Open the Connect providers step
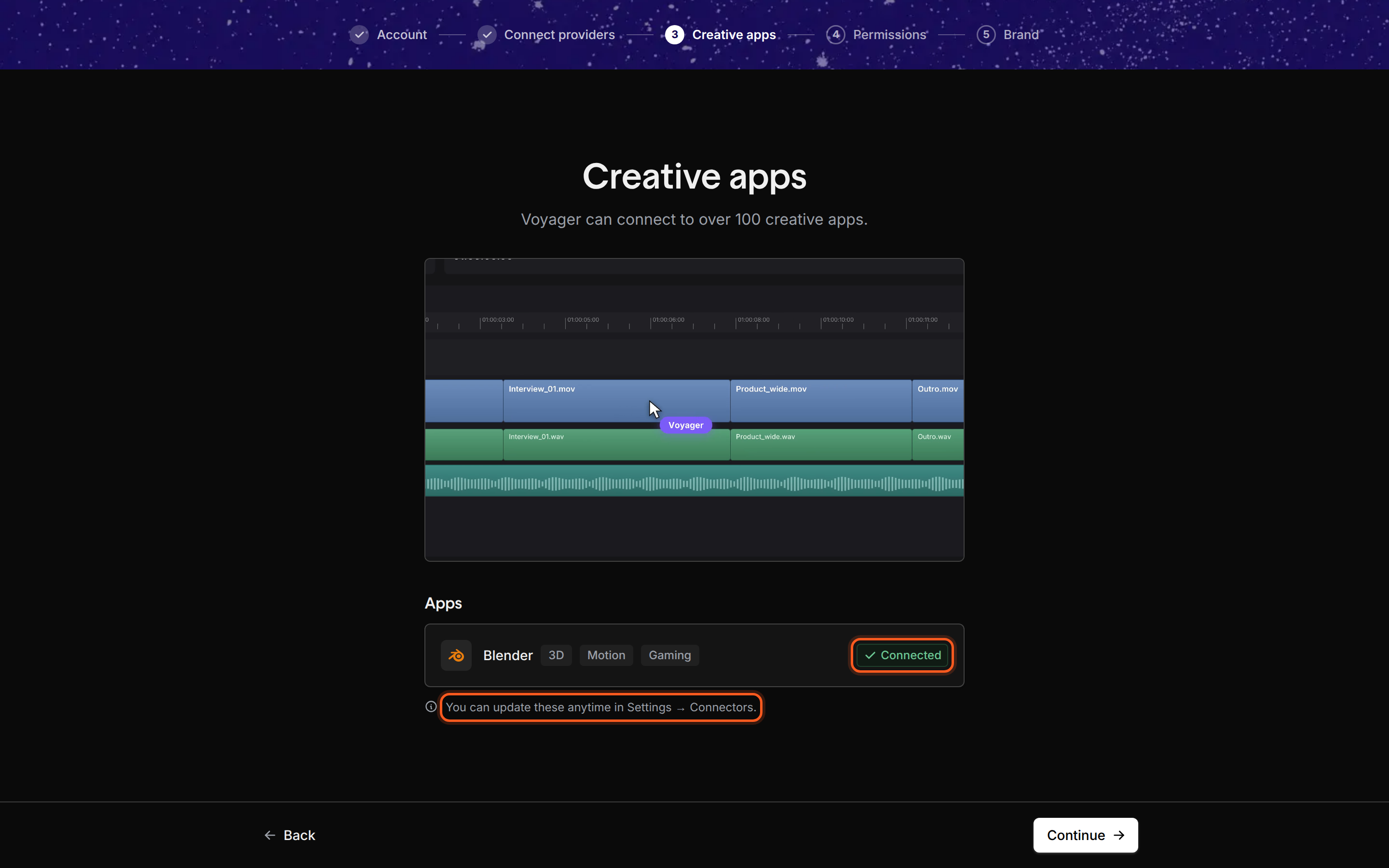The image size is (1389, 868). click(559, 34)
